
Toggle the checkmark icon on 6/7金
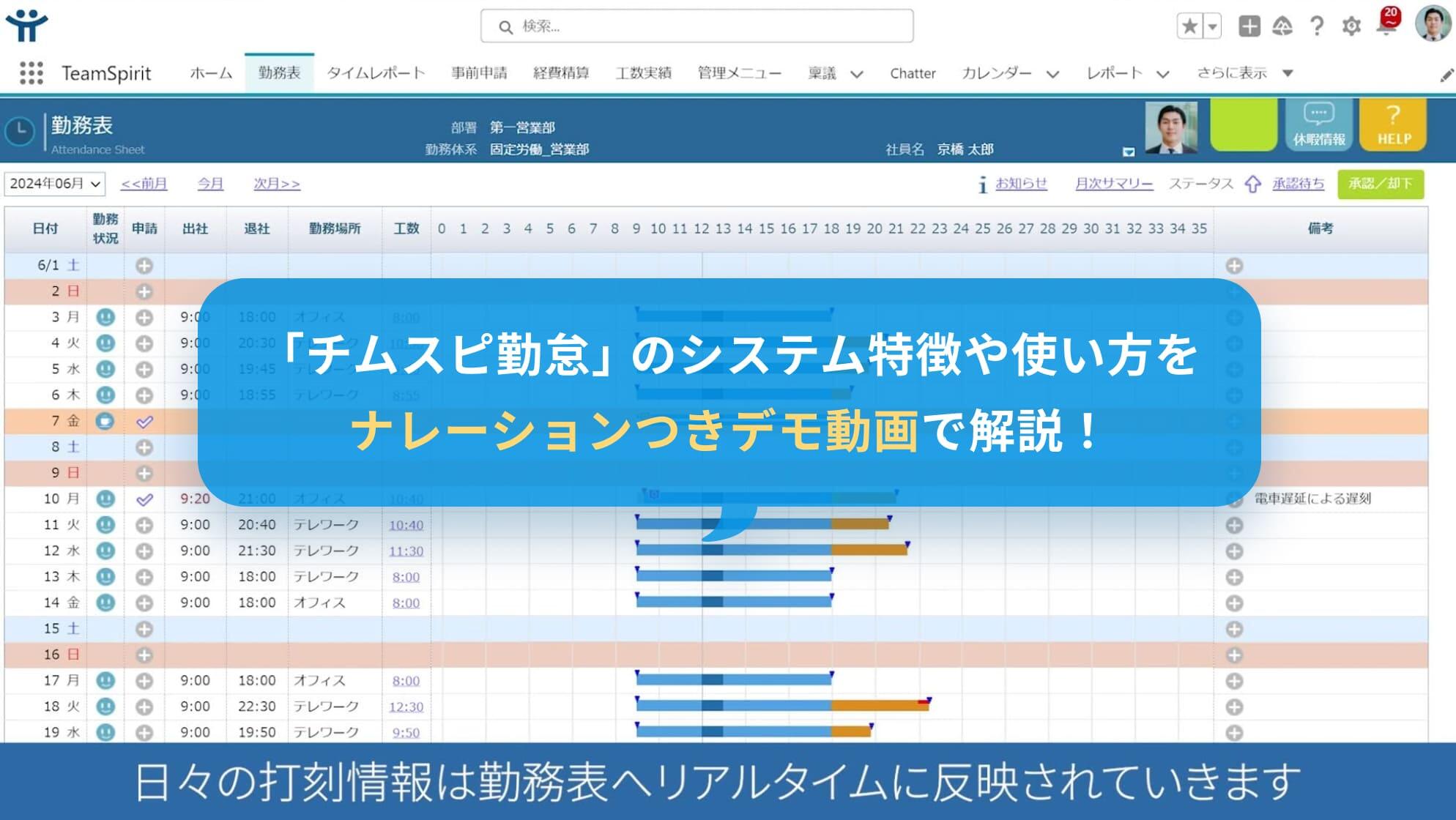tap(141, 420)
